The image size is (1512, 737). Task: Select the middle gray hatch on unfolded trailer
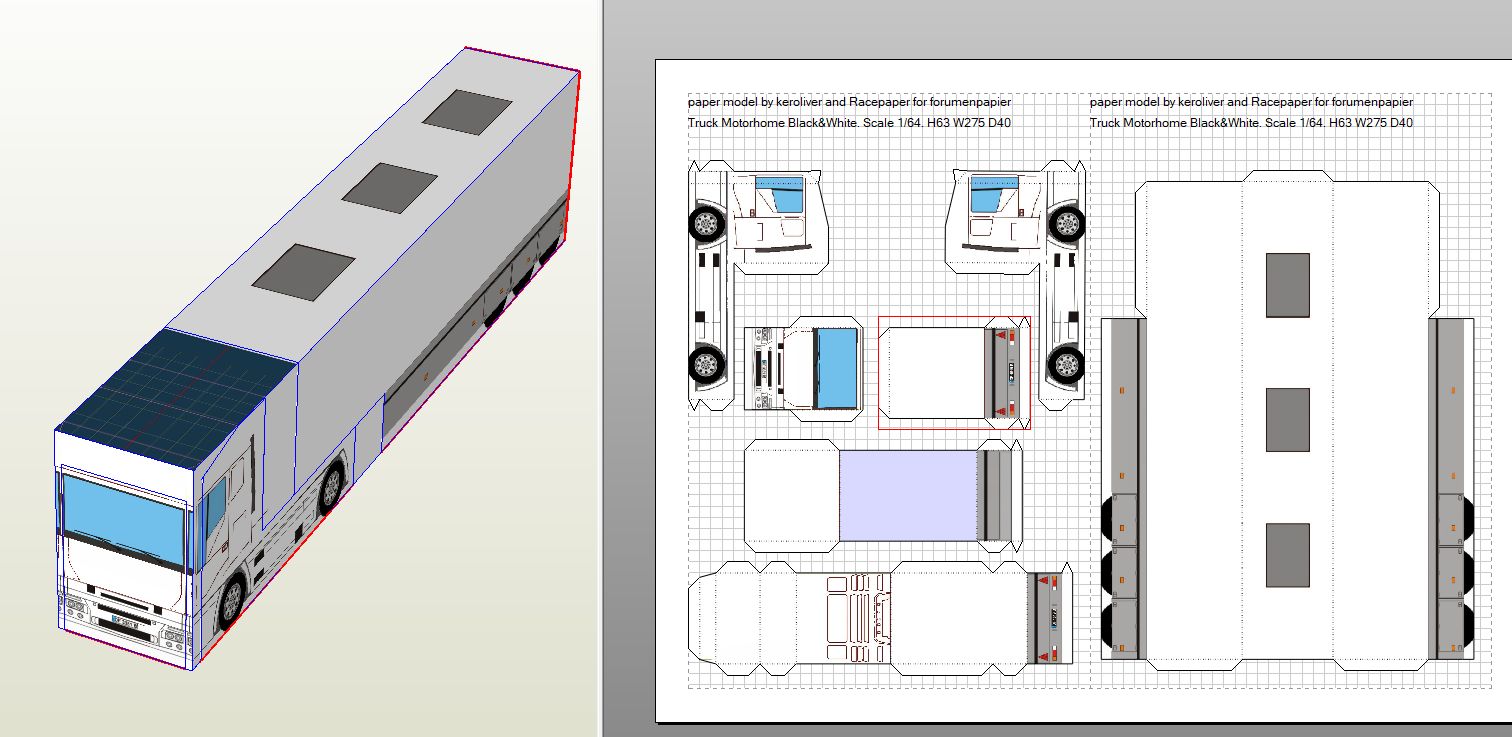click(1287, 420)
